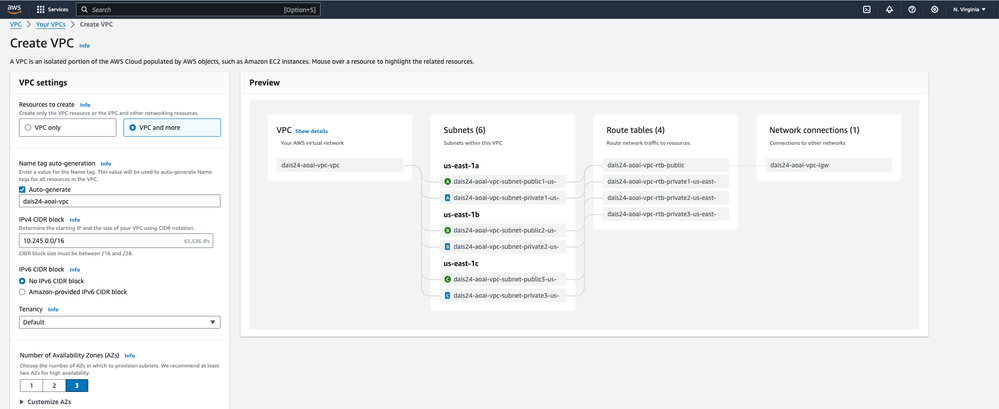This screenshot has height=409, width=999.
Task: Open the Services grid menu
Action: pos(41,10)
